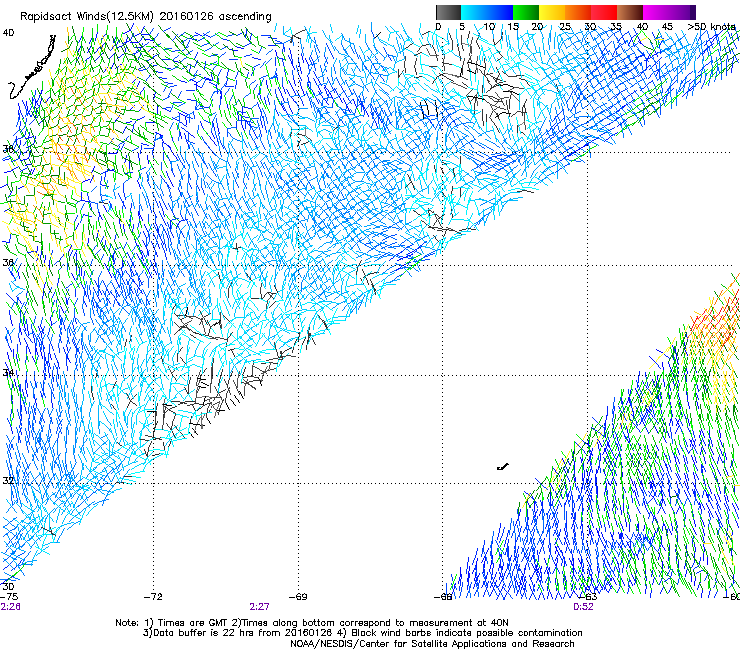Click the latitude label '38'

8,149
